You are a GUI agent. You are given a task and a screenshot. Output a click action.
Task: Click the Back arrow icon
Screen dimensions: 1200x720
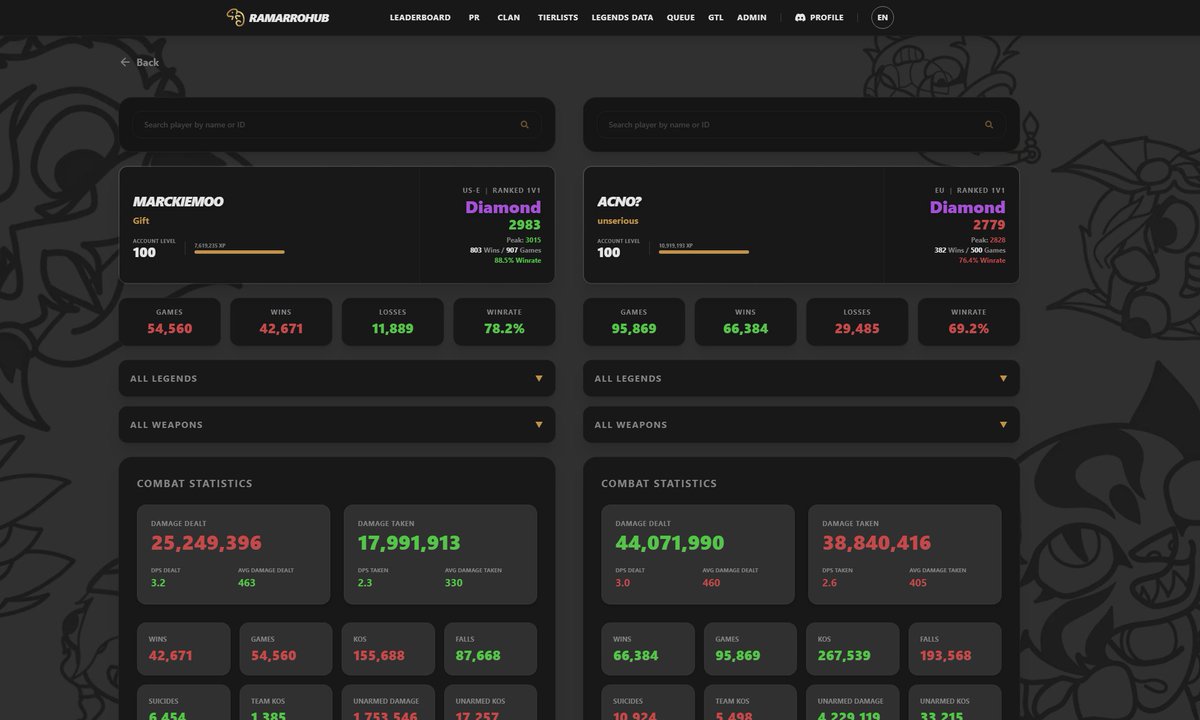[125, 62]
